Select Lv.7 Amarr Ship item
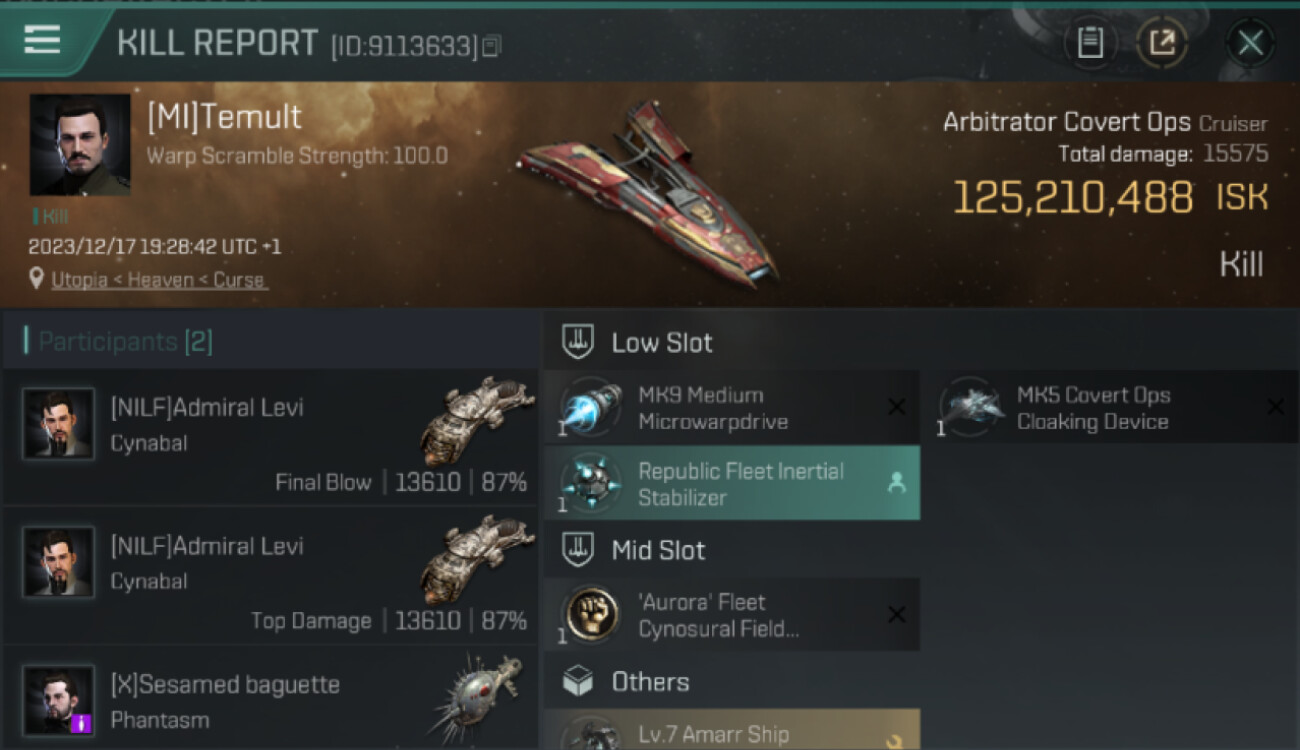 [731, 734]
